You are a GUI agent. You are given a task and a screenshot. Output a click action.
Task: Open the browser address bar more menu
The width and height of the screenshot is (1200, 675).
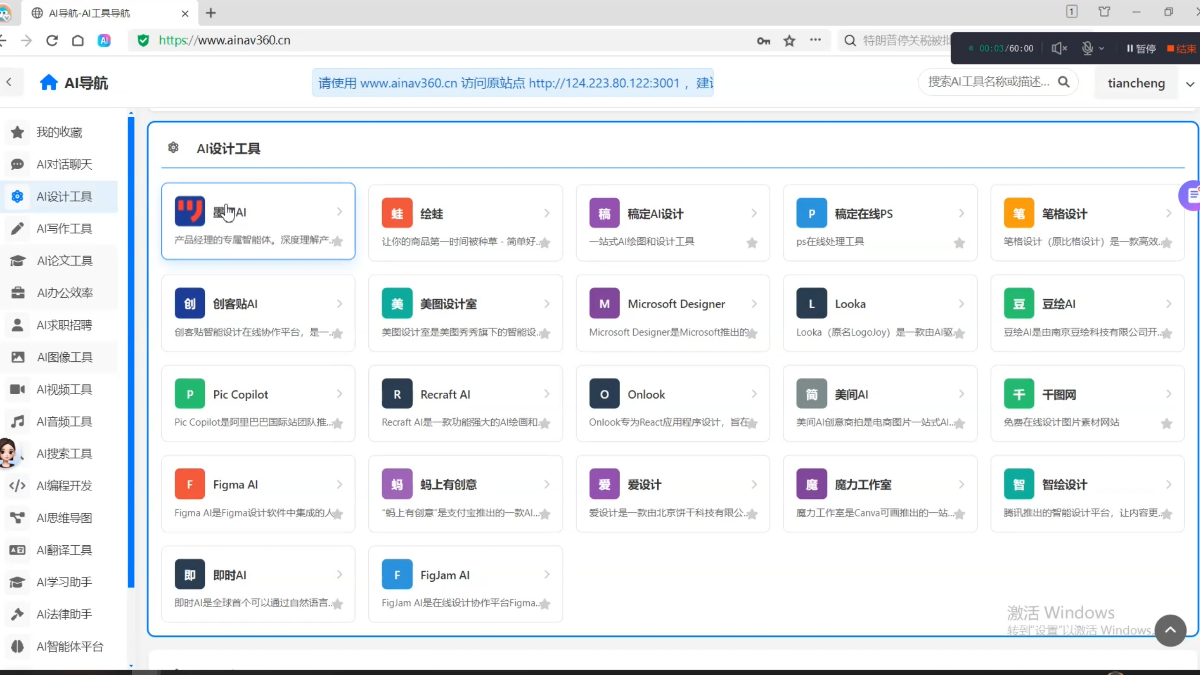click(x=815, y=41)
